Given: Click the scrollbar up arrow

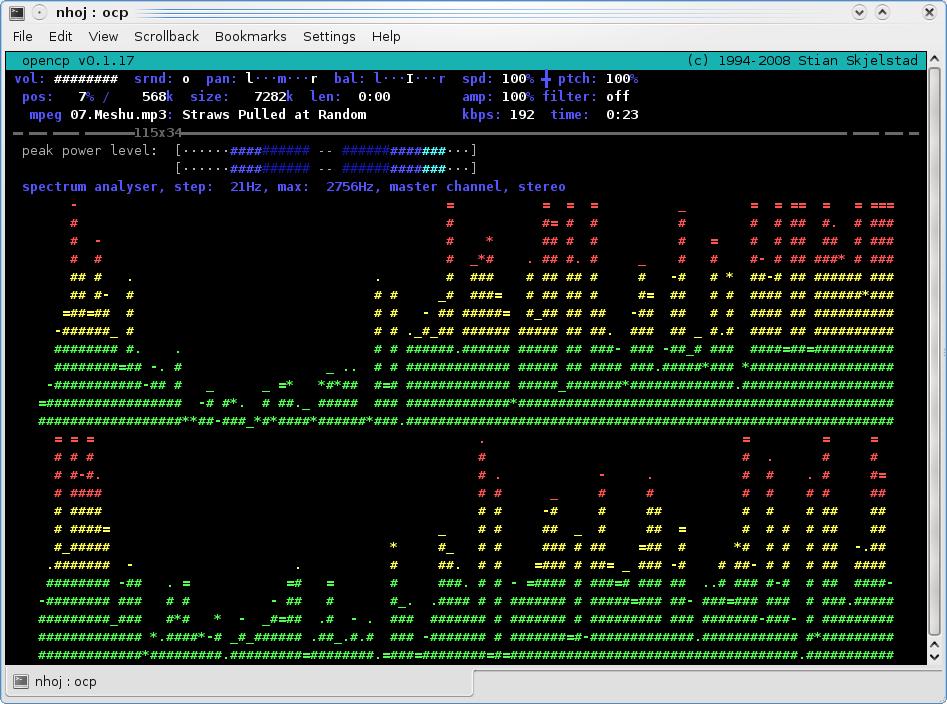Looking at the screenshot, I should tap(935, 60).
